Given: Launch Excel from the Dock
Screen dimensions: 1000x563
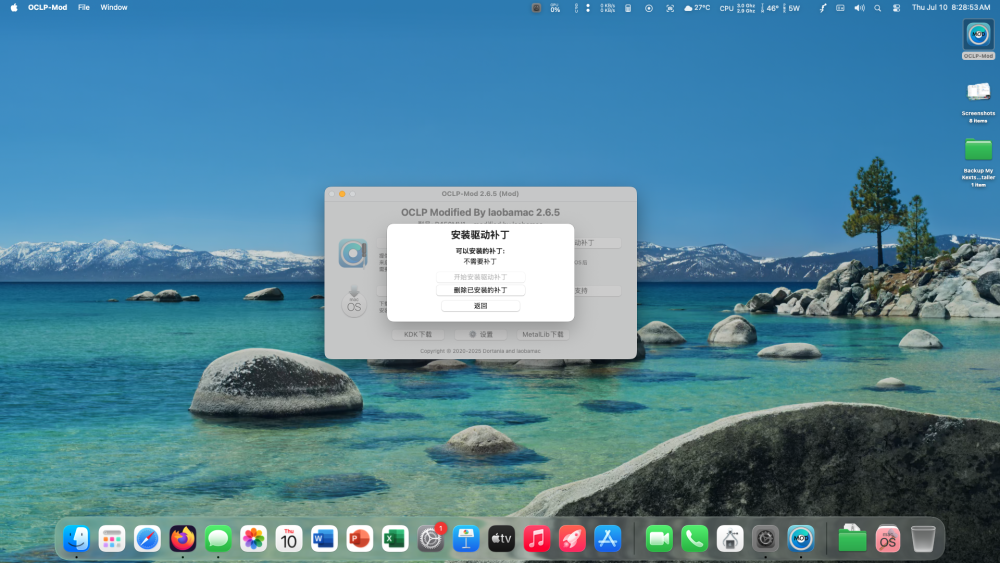Looking at the screenshot, I should pyautogui.click(x=395, y=539).
